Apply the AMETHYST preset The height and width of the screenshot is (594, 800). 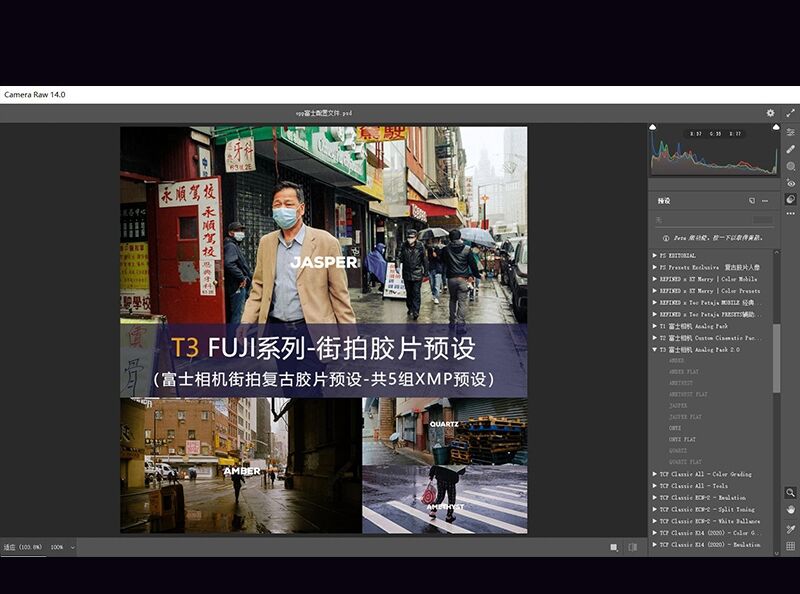(x=681, y=383)
